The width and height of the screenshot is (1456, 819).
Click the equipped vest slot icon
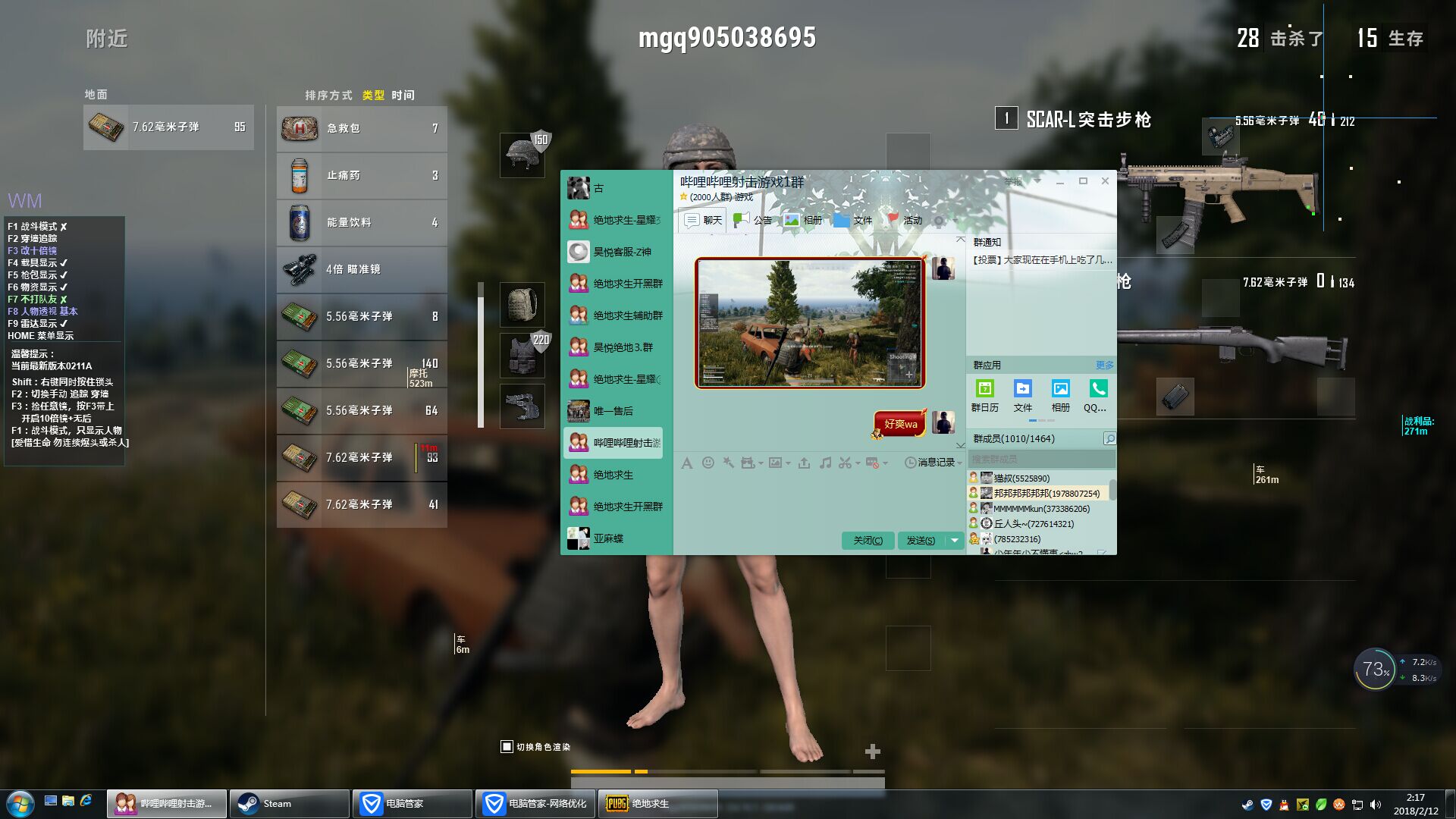click(522, 355)
